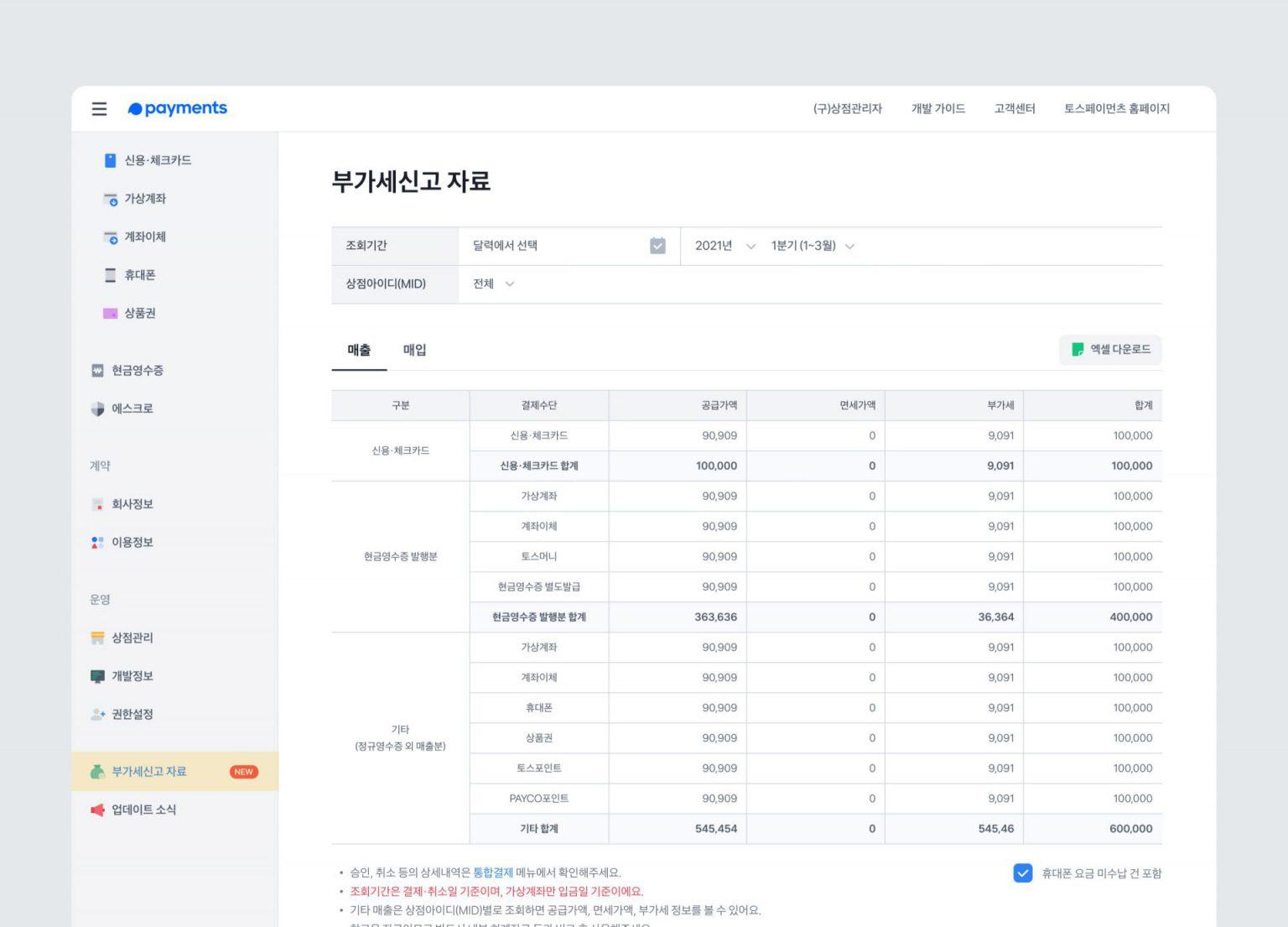Toggle 휴대폰 요금 미수납 건 포함 checkbox
The height and width of the screenshot is (927, 1288).
pyautogui.click(x=1022, y=873)
